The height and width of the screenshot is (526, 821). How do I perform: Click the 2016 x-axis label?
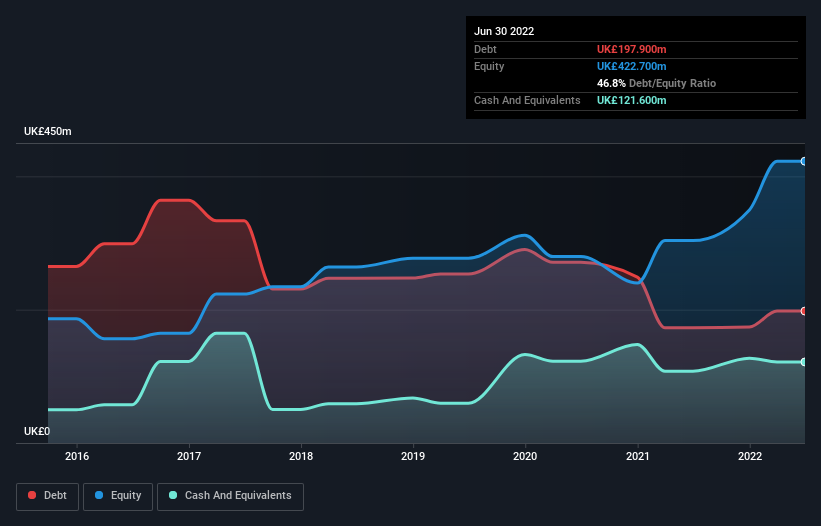pyautogui.click(x=77, y=456)
